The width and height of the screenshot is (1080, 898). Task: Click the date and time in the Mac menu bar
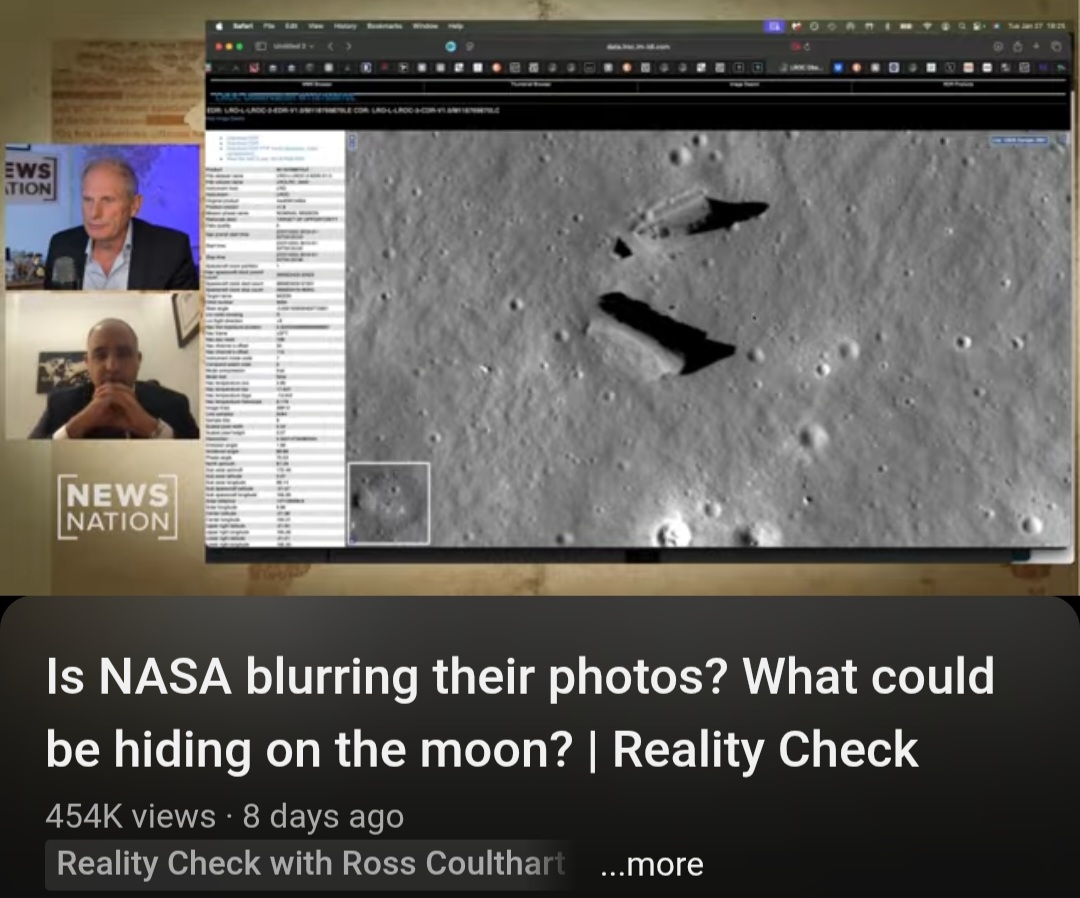(1035, 26)
